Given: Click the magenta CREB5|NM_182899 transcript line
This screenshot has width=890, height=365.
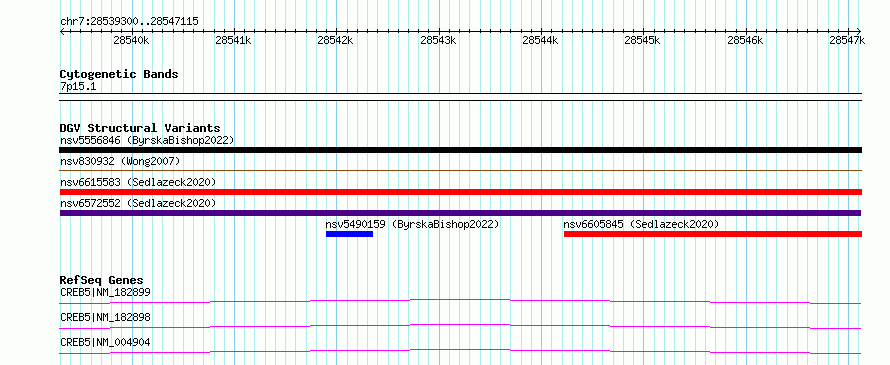Looking at the screenshot, I should coord(460,301).
